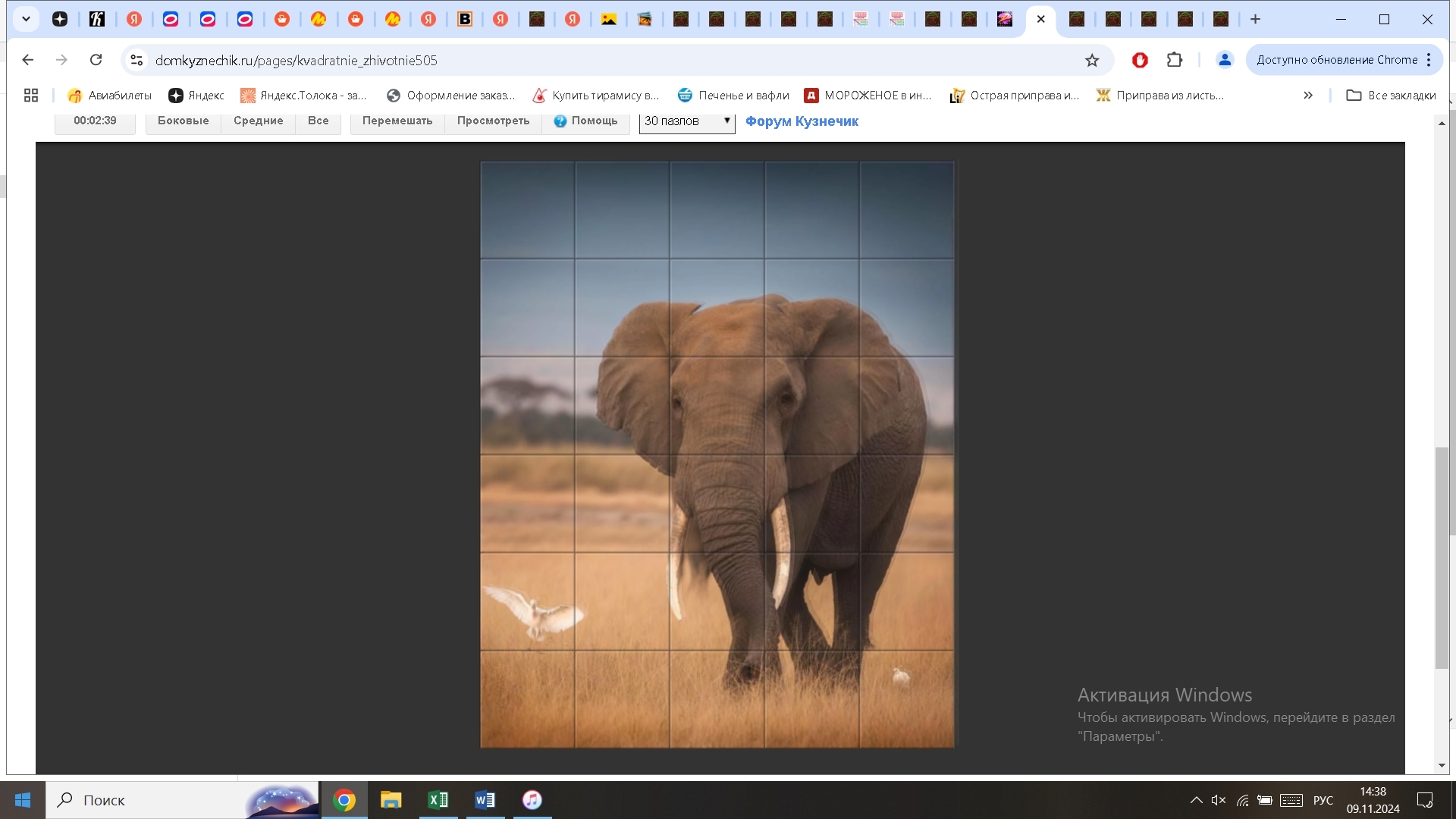Open the Оформление заказ... bookmark

tap(451, 96)
